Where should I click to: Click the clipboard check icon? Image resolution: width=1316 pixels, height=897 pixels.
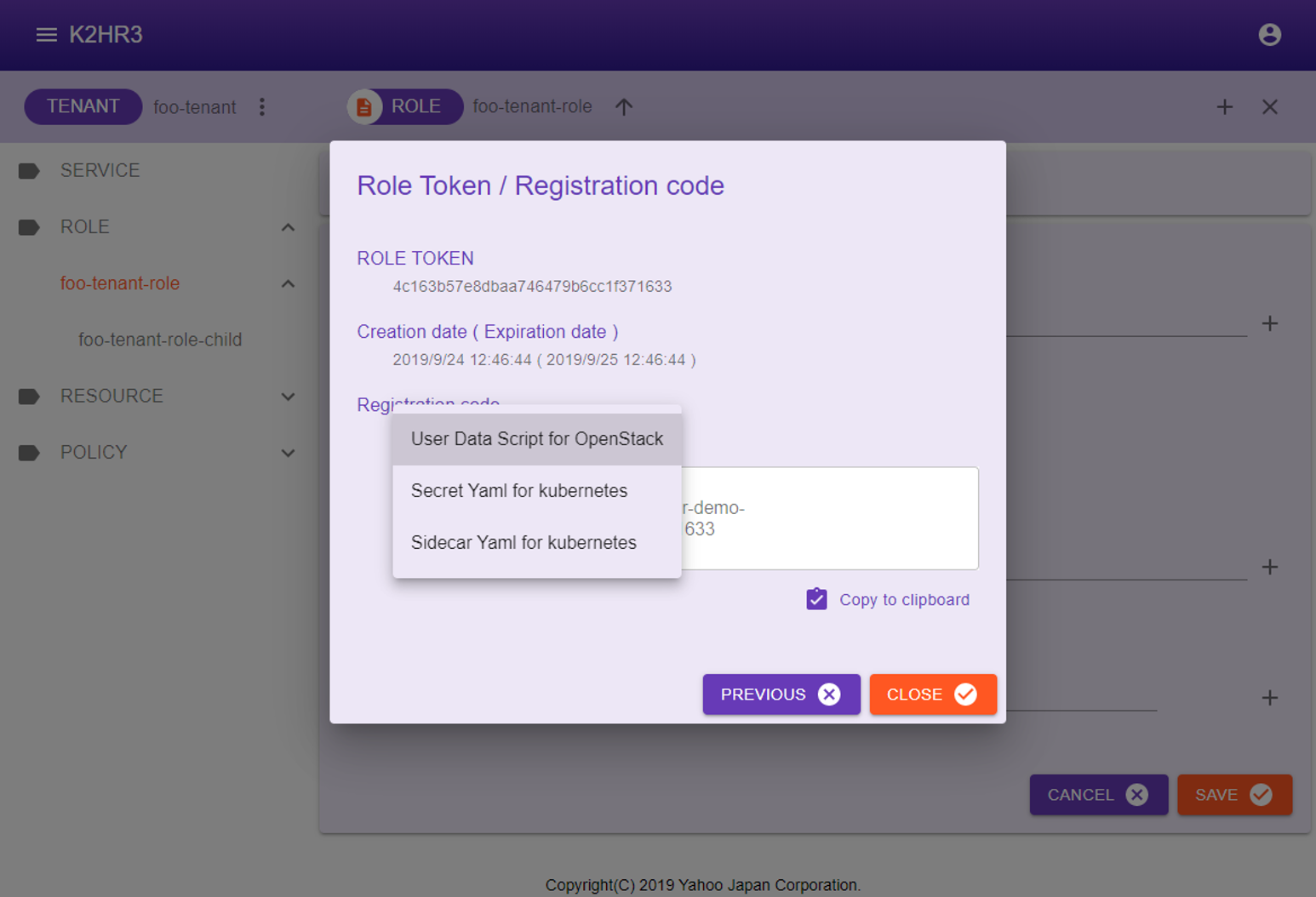click(x=816, y=599)
